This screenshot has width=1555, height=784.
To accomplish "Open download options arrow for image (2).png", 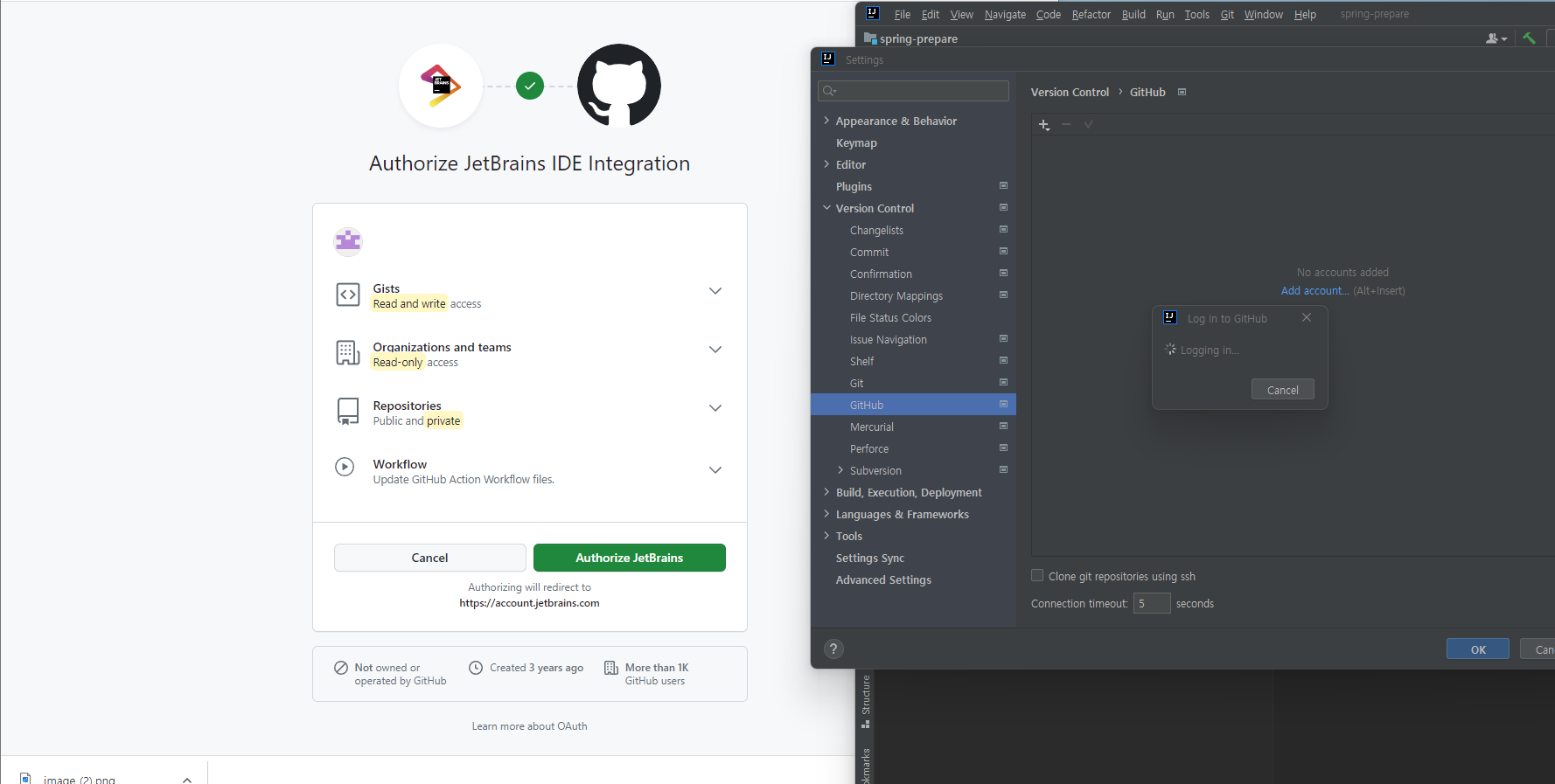I will (187, 779).
